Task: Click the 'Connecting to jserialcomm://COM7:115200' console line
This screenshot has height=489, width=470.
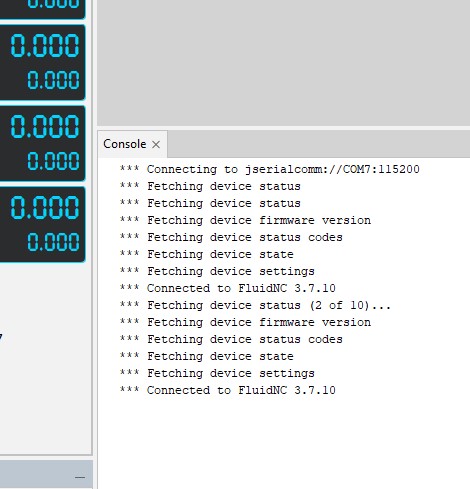Action: pyautogui.click(x=269, y=169)
